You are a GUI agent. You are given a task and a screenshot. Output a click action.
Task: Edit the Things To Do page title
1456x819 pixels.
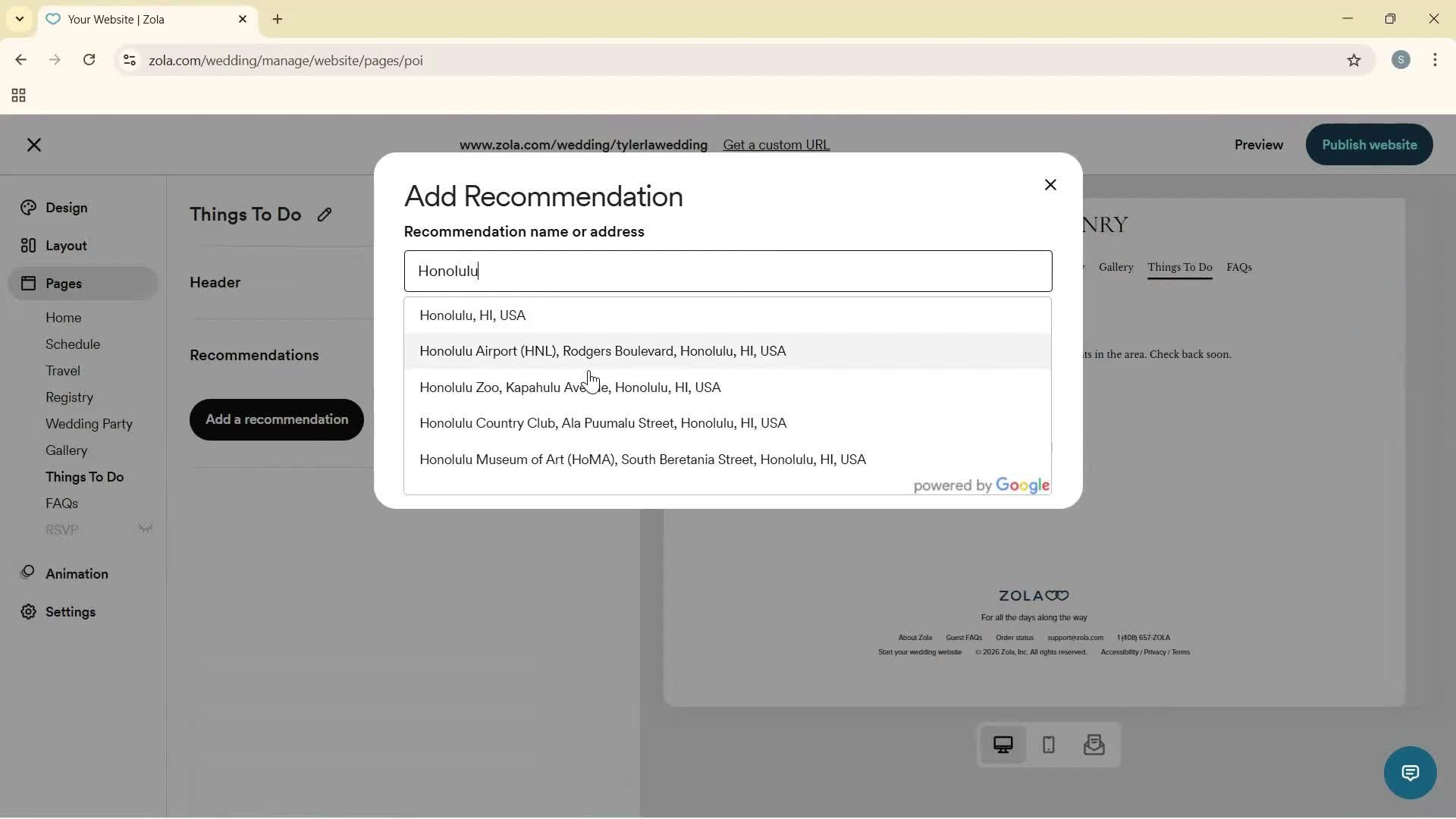click(325, 215)
